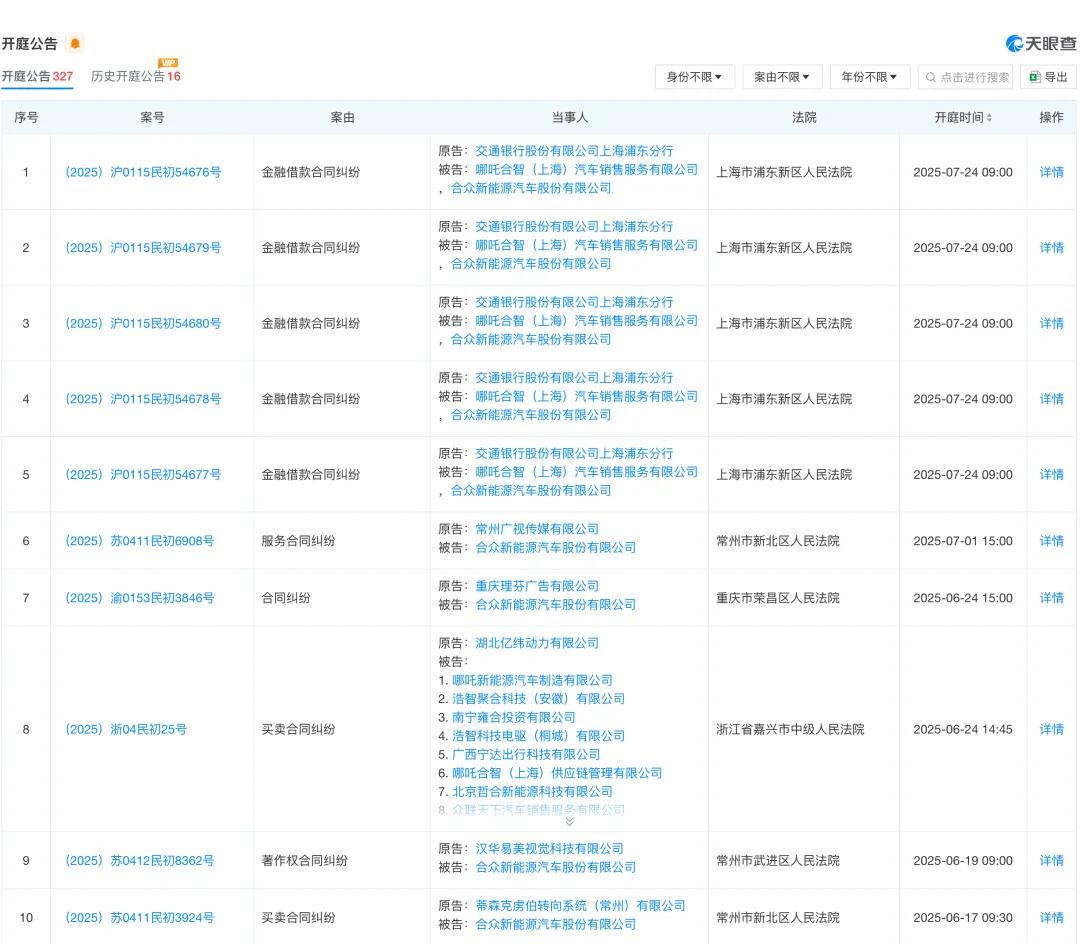The image size is (1080, 944).
Task: View 详情 for row 10 case
Action: coord(1051,917)
